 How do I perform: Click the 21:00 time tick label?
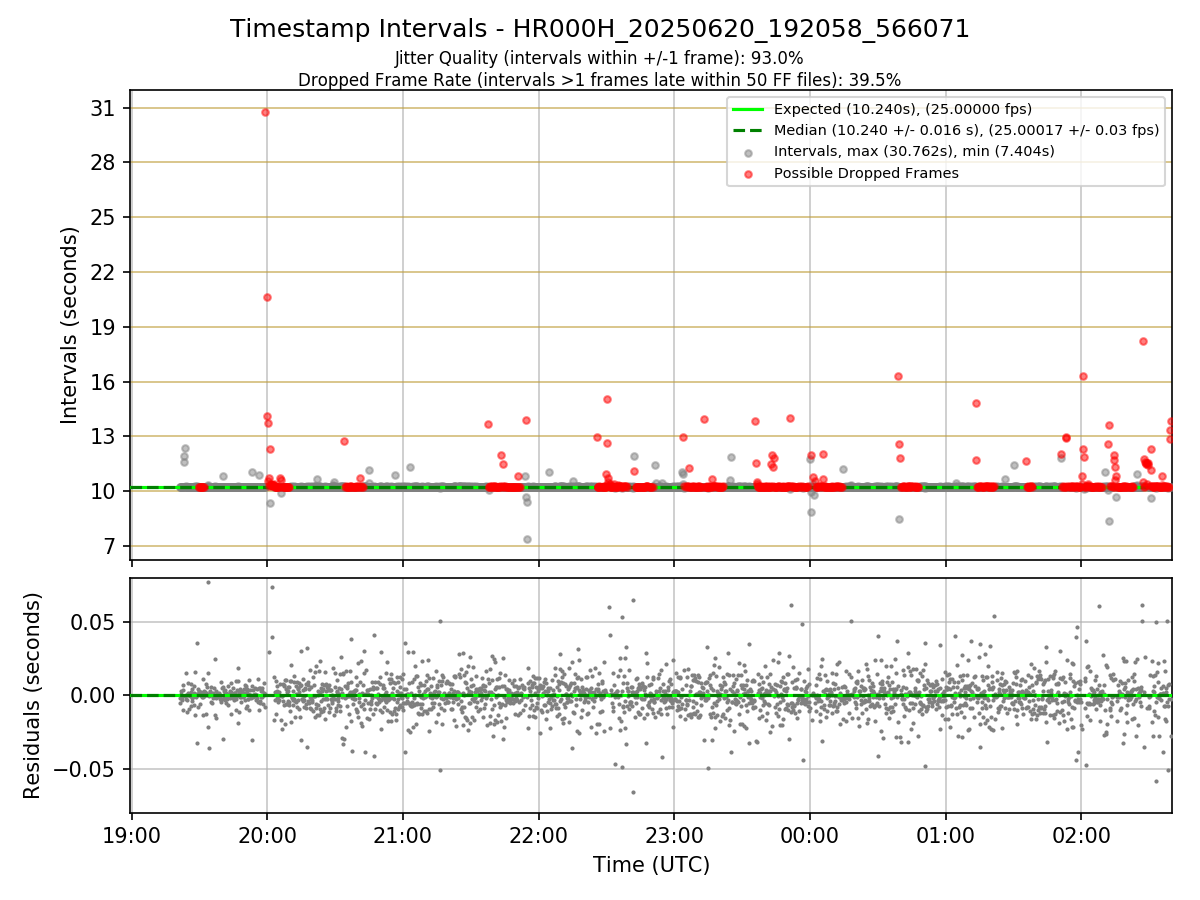click(x=403, y=833)
